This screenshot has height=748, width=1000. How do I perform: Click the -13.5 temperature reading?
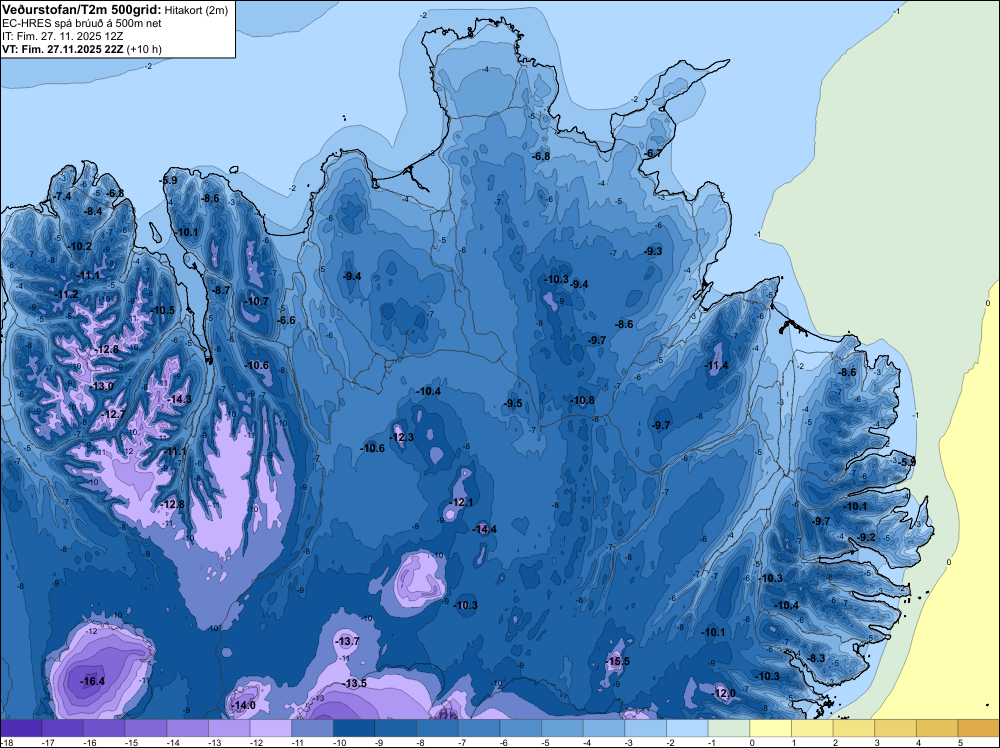(355, 683)
